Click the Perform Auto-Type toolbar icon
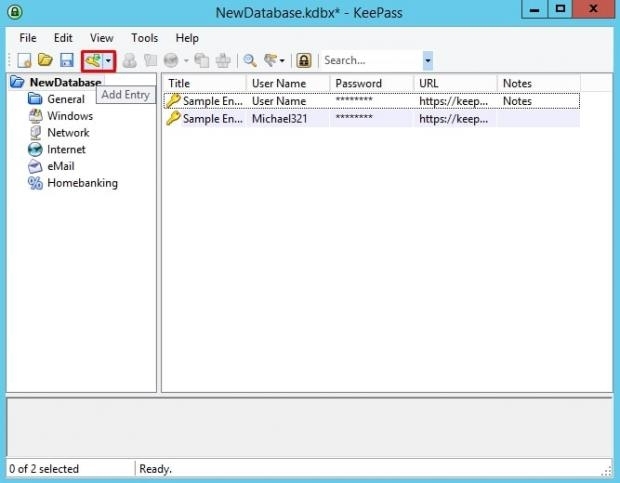This screenshot has height=483, width=620. tap(223, 60)
